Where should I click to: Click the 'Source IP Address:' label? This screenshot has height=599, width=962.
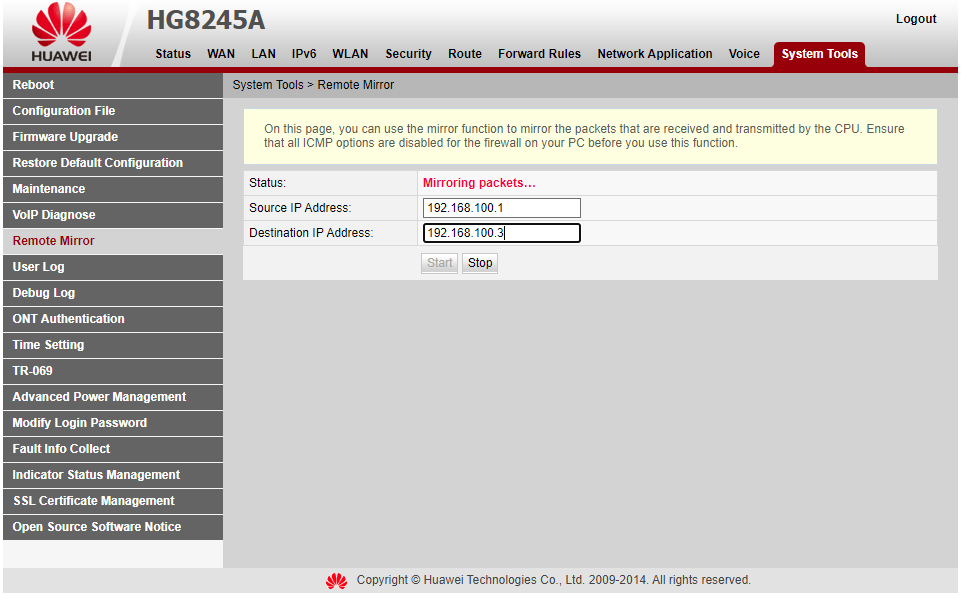[x=300, y=208]
